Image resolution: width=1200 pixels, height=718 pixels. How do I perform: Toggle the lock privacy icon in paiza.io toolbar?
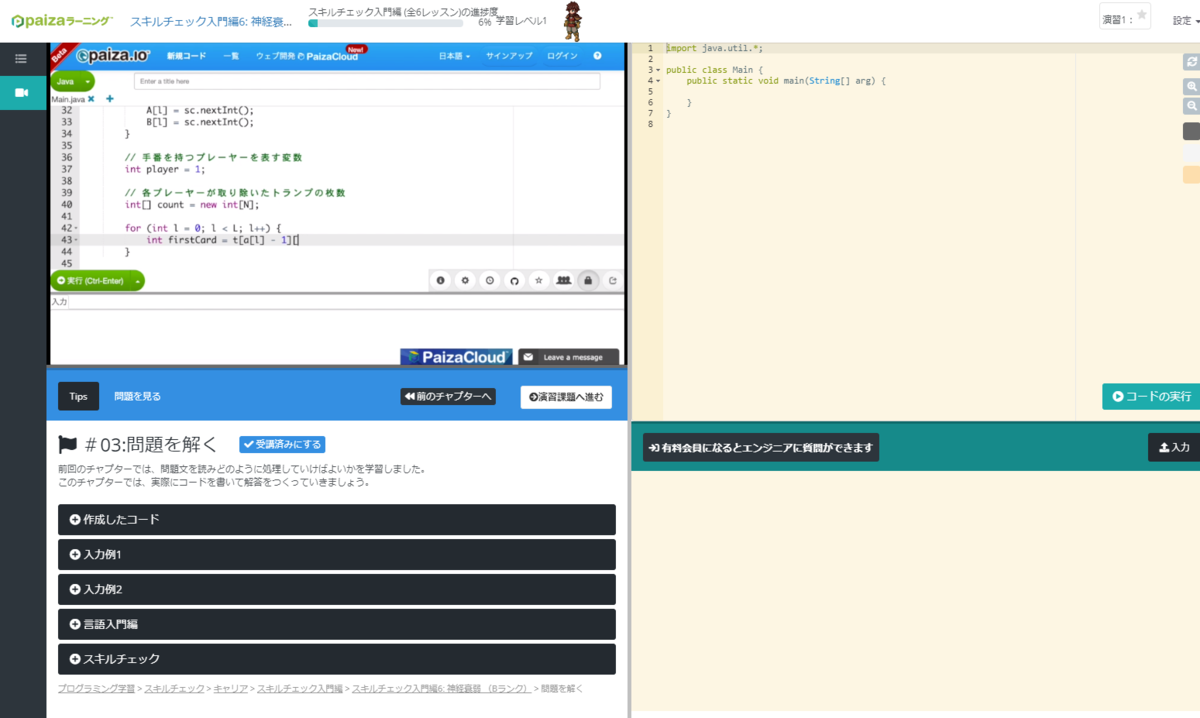point(588,281)
